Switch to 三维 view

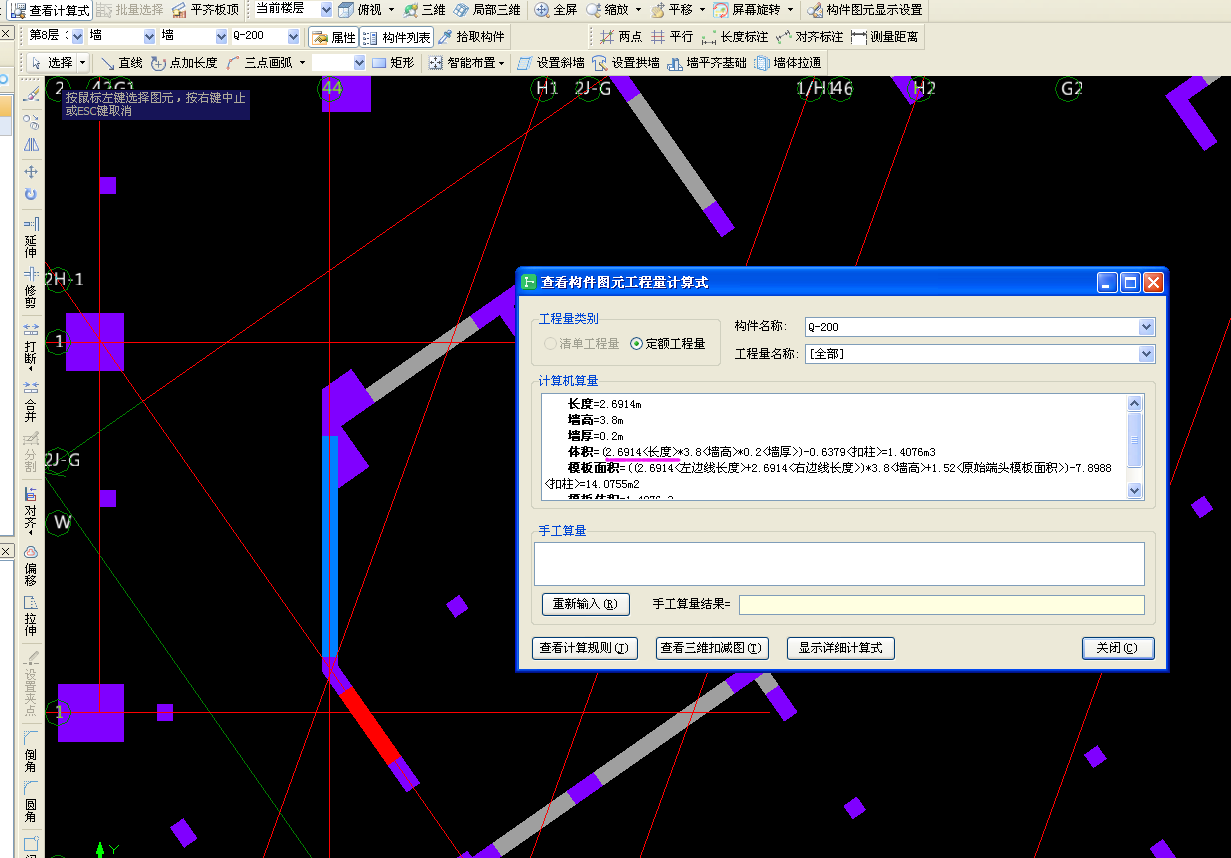(424, 10)
